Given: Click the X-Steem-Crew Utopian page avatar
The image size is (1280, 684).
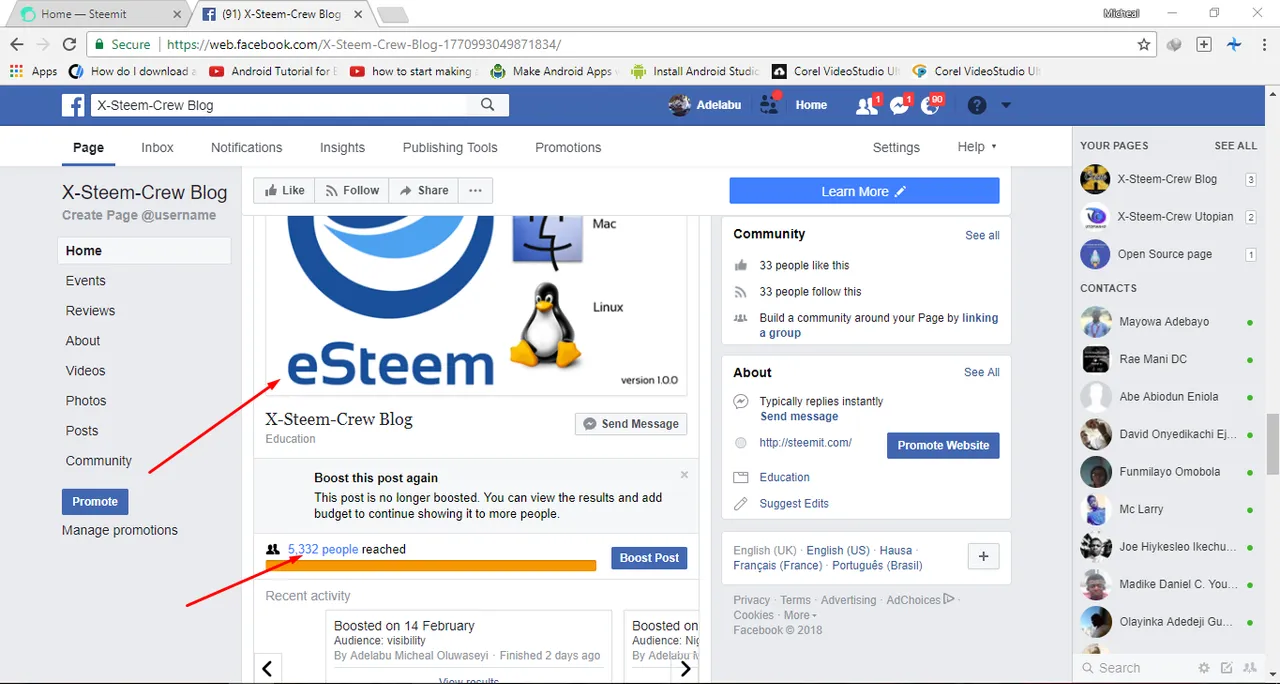Looking at the screenshot, I should (x=1095, y=217).
